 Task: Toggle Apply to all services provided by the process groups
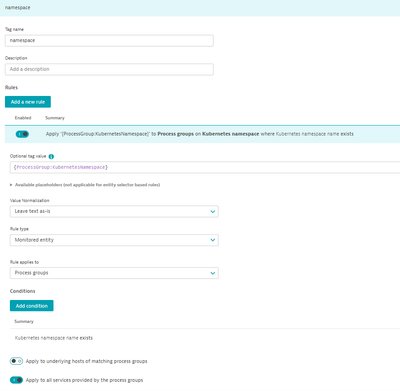[16, 380]
